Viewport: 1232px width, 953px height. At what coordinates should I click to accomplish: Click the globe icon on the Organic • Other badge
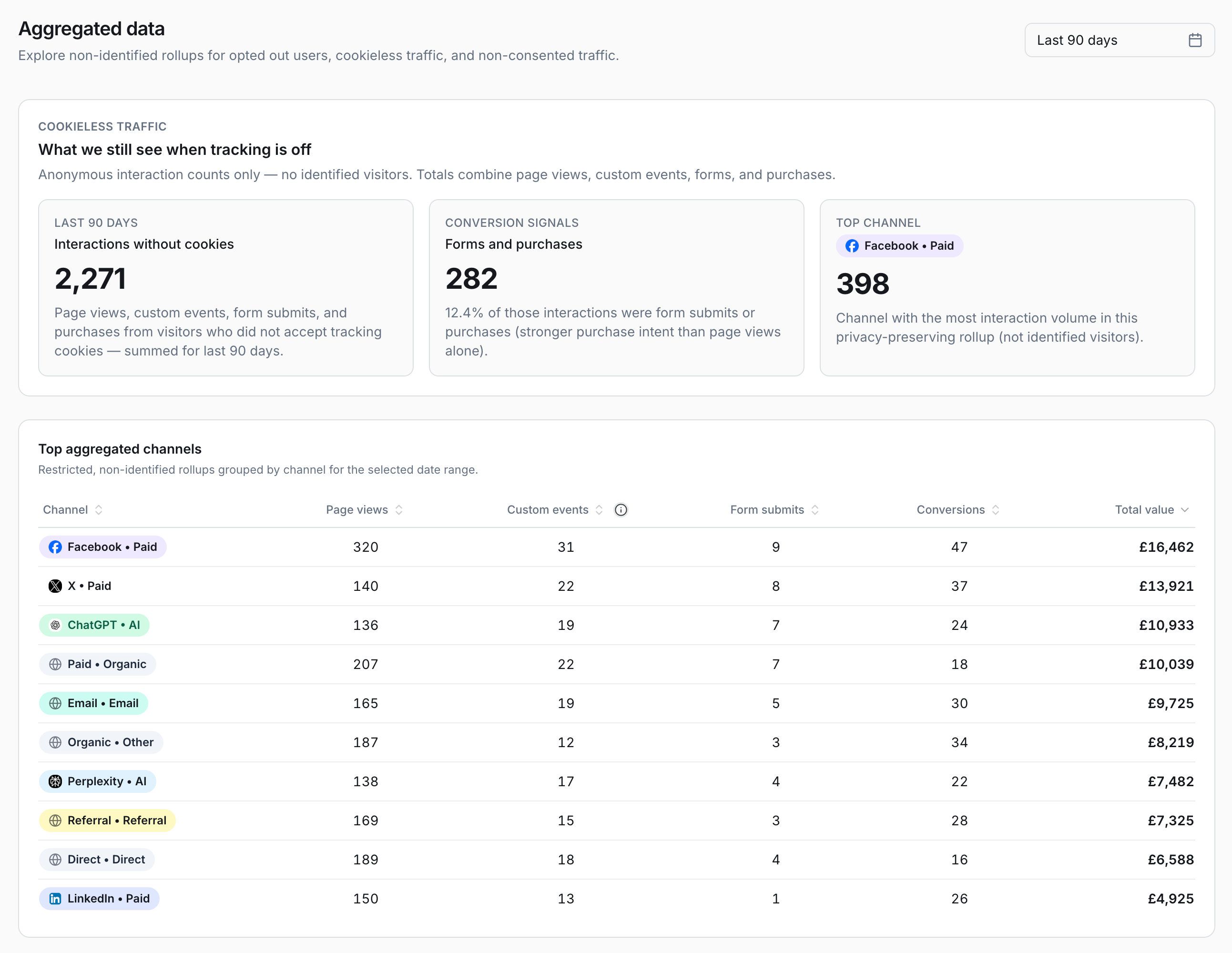click(56, 742)
